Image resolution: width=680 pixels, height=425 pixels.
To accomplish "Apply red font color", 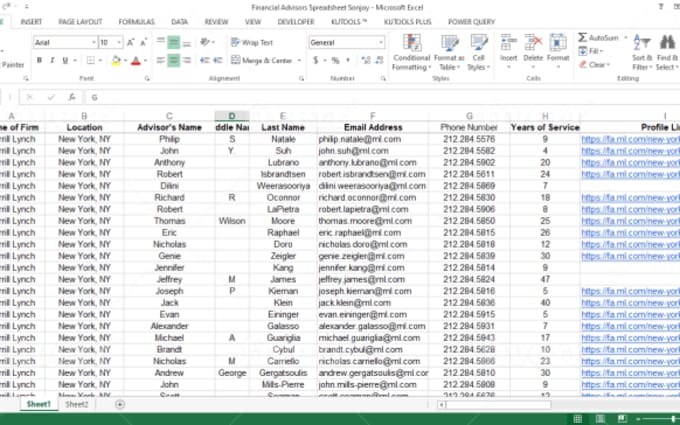I will pos(136,60).
